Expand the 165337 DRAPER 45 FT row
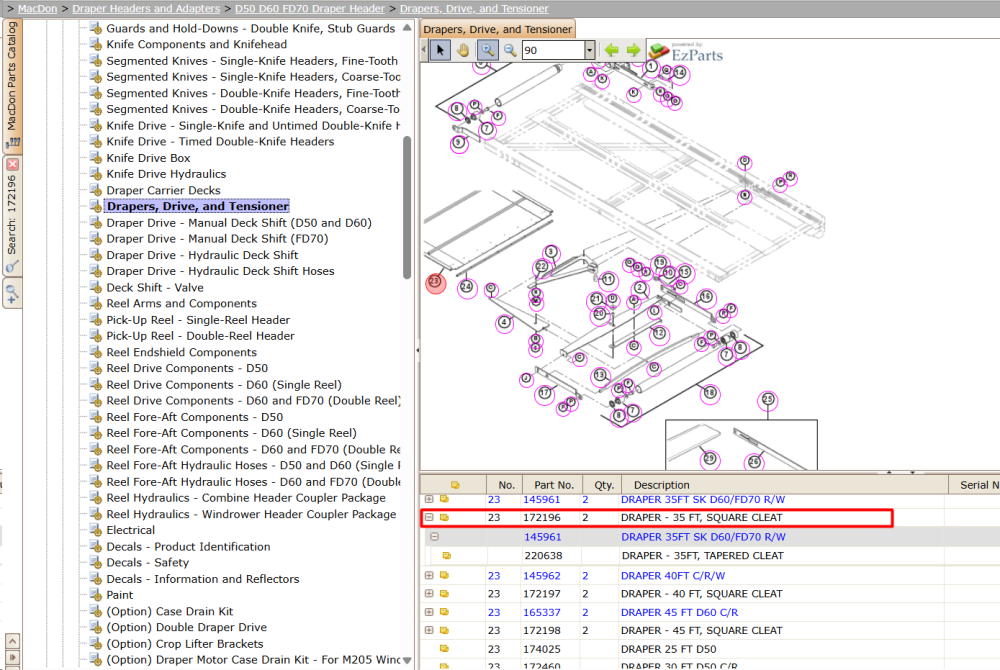Viewport: 1000px width, 670px height. (x=429, y=612)
